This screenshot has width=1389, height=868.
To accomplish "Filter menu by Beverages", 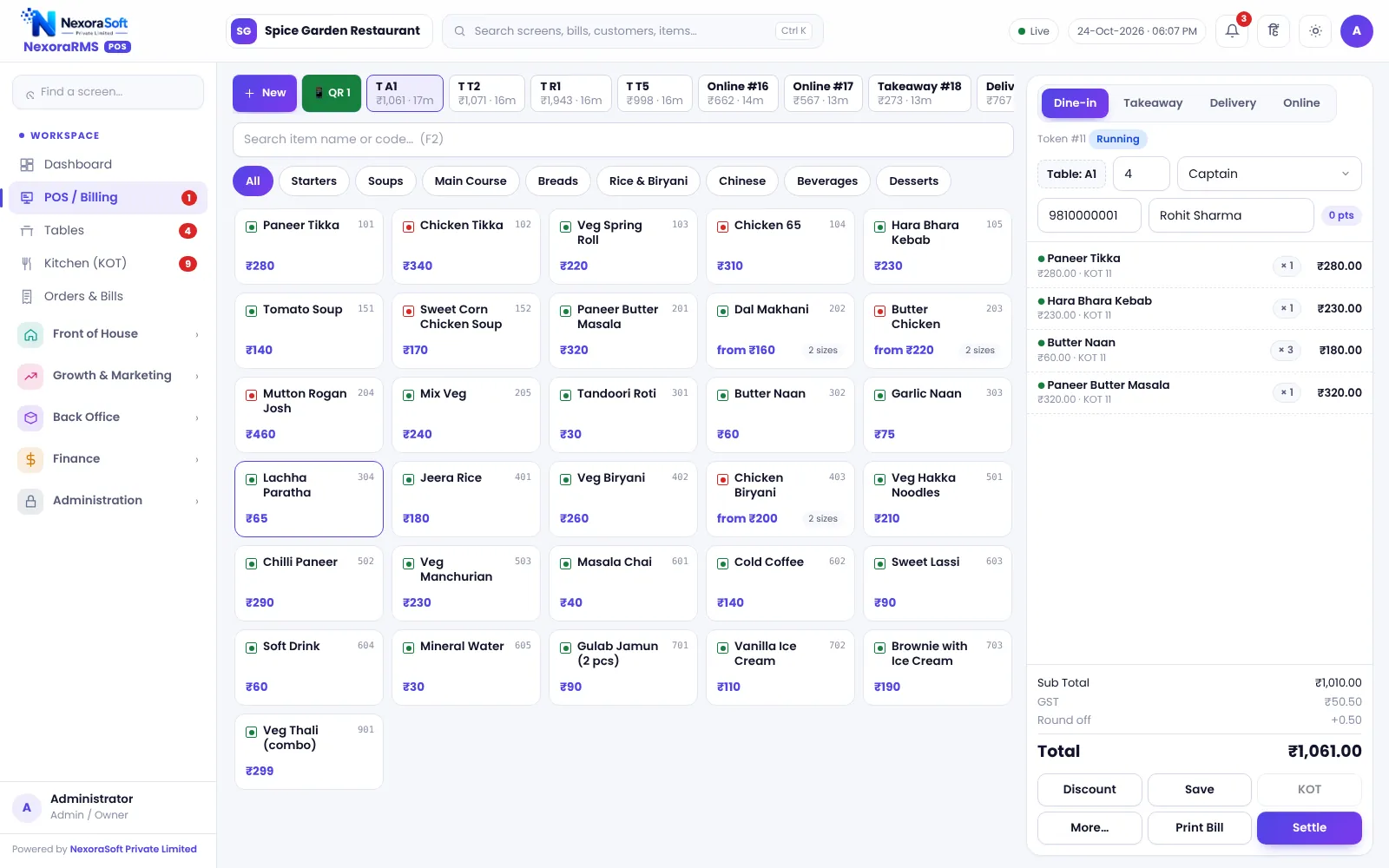I will pyautogui.click(x=827, y=181).
